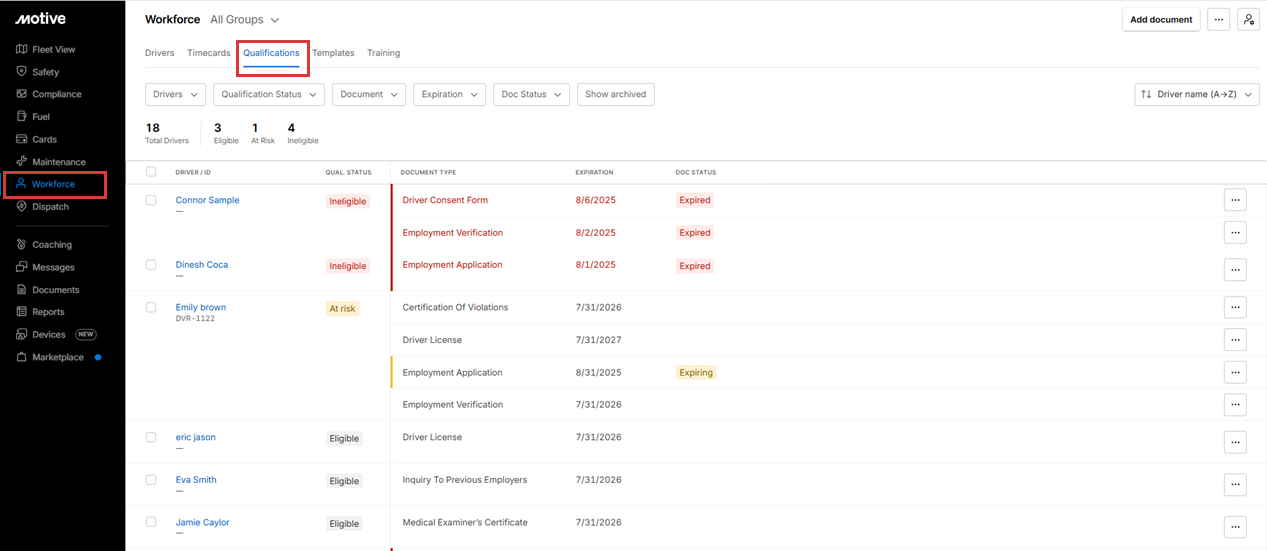Open the Doc Status filter dropdown
The width and height of the screenshot is (1267, 551).
tap(531, 94)
